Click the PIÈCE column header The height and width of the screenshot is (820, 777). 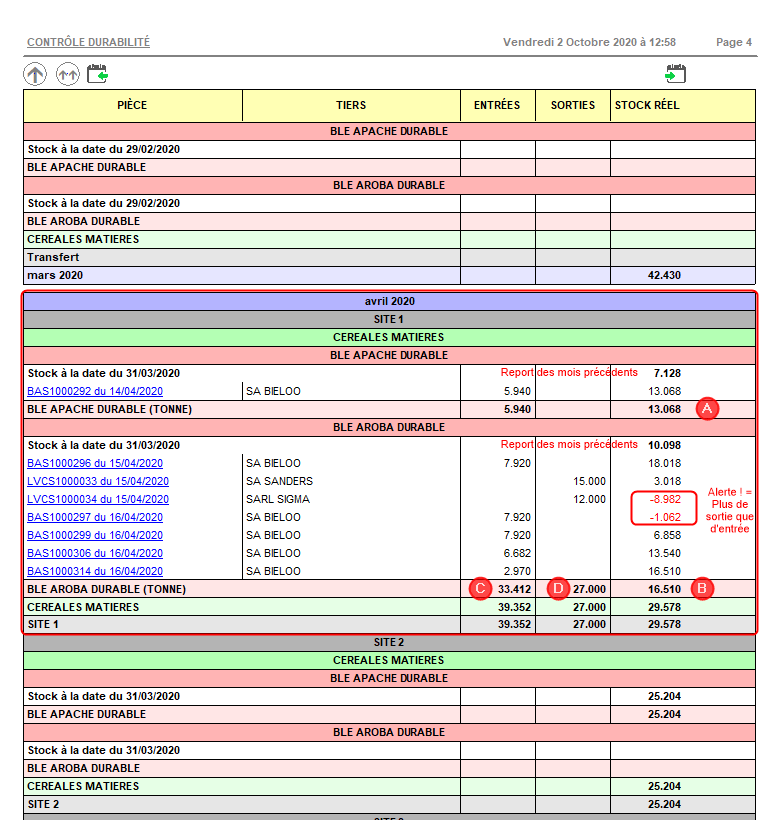tap(132, 105)
